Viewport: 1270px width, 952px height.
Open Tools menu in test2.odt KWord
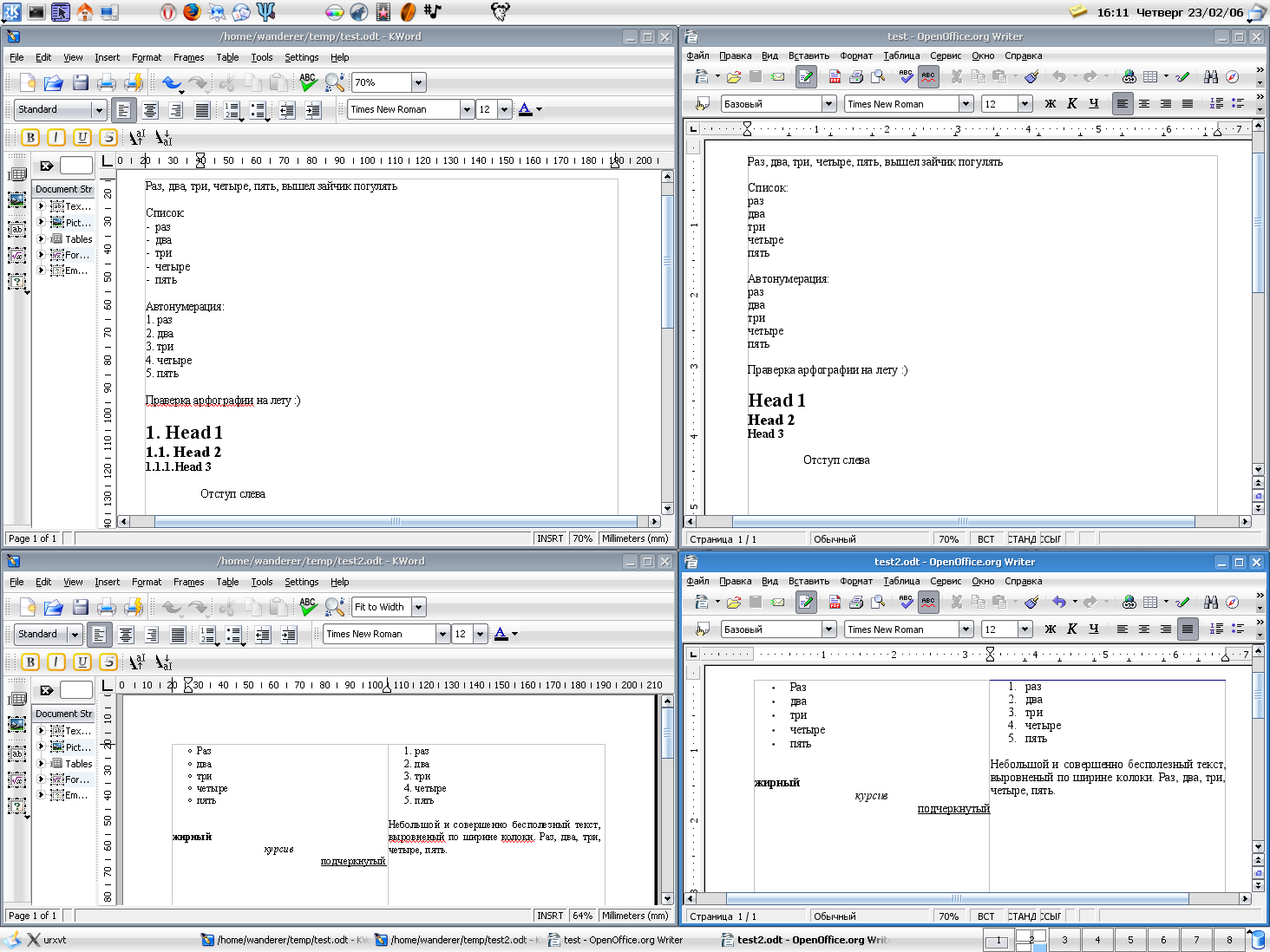pos(261,582)
